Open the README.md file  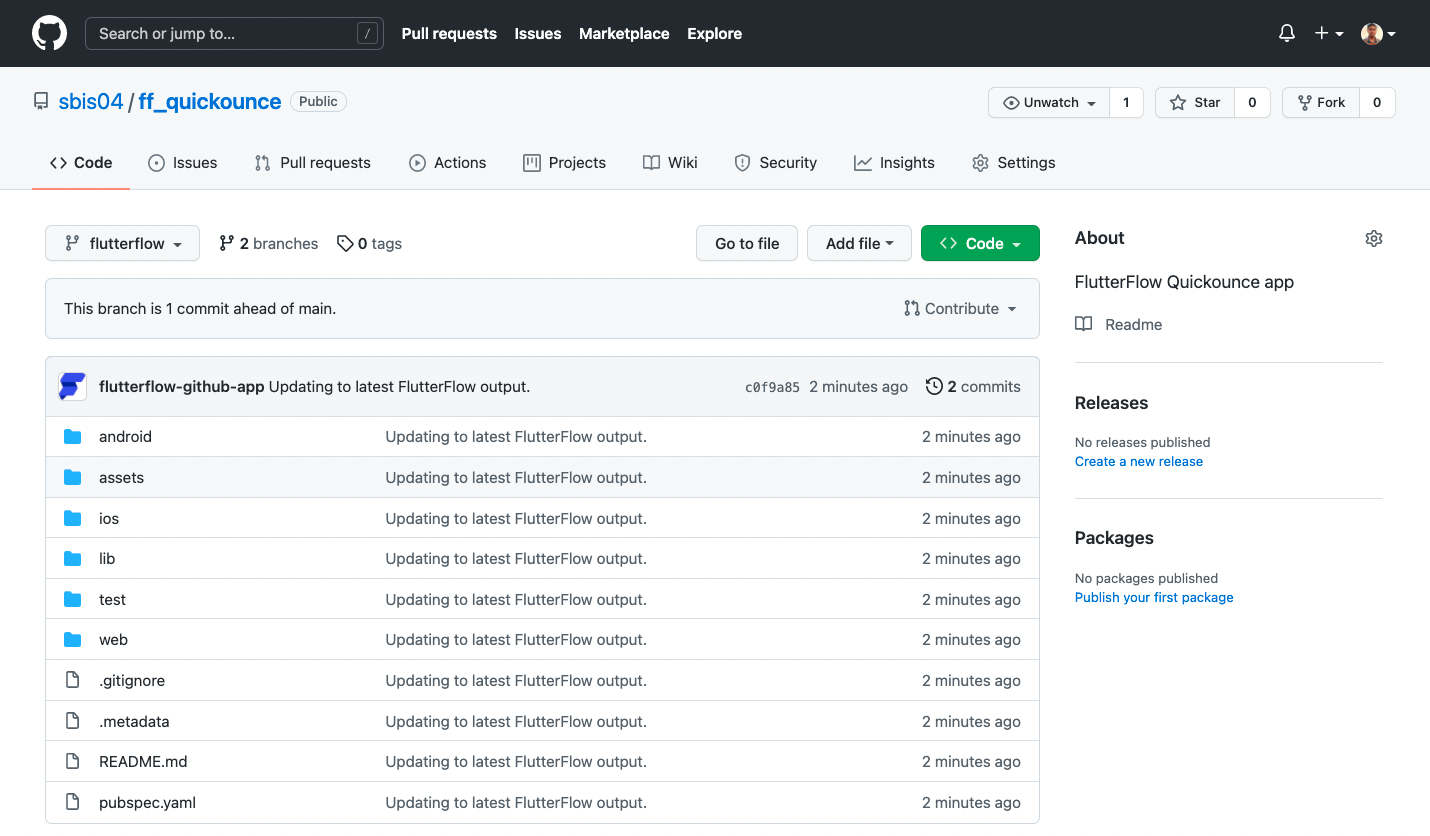point(143,761)
